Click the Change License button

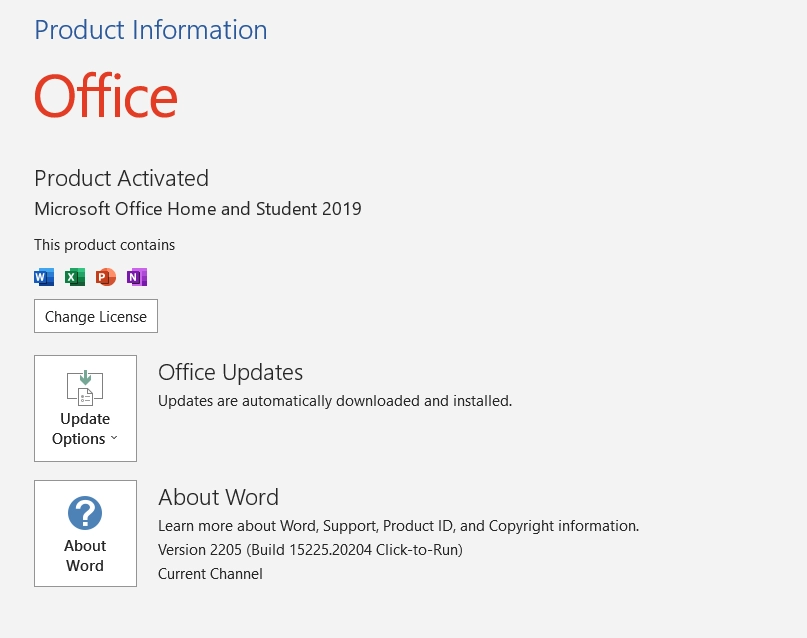[x=96, y=316]
